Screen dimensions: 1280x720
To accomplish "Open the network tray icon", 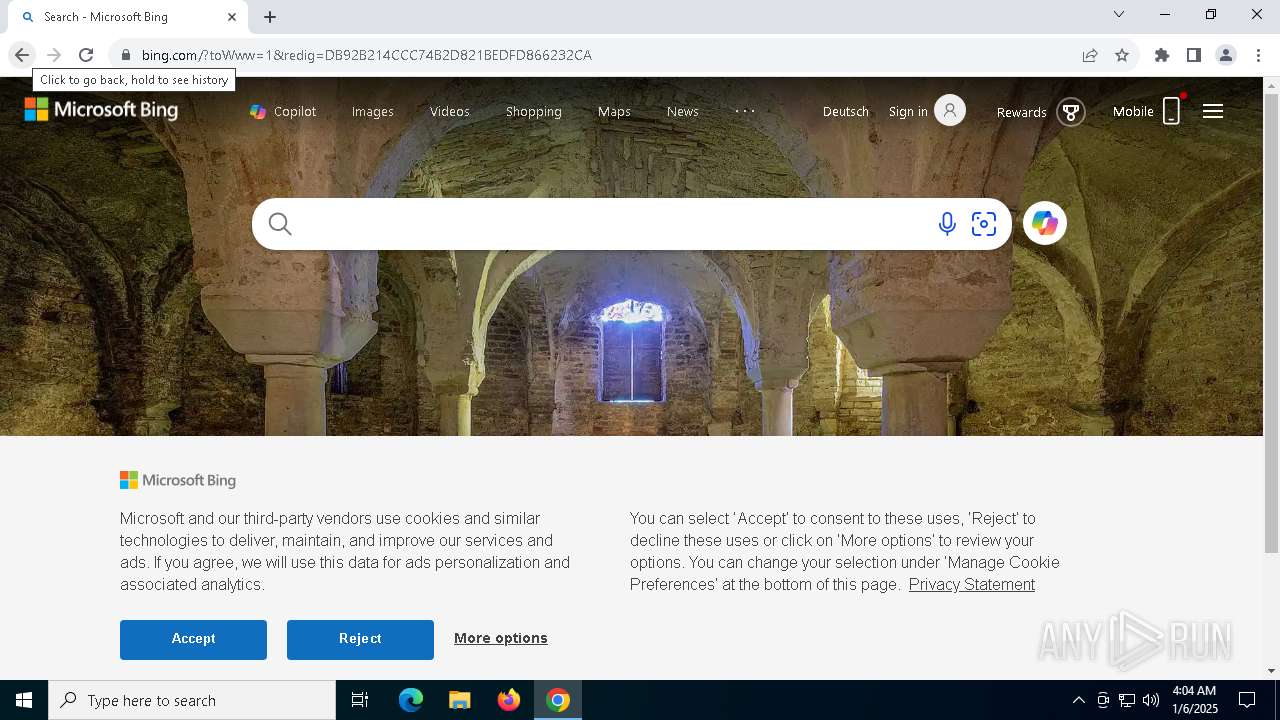I will (x=1127, y=700).
